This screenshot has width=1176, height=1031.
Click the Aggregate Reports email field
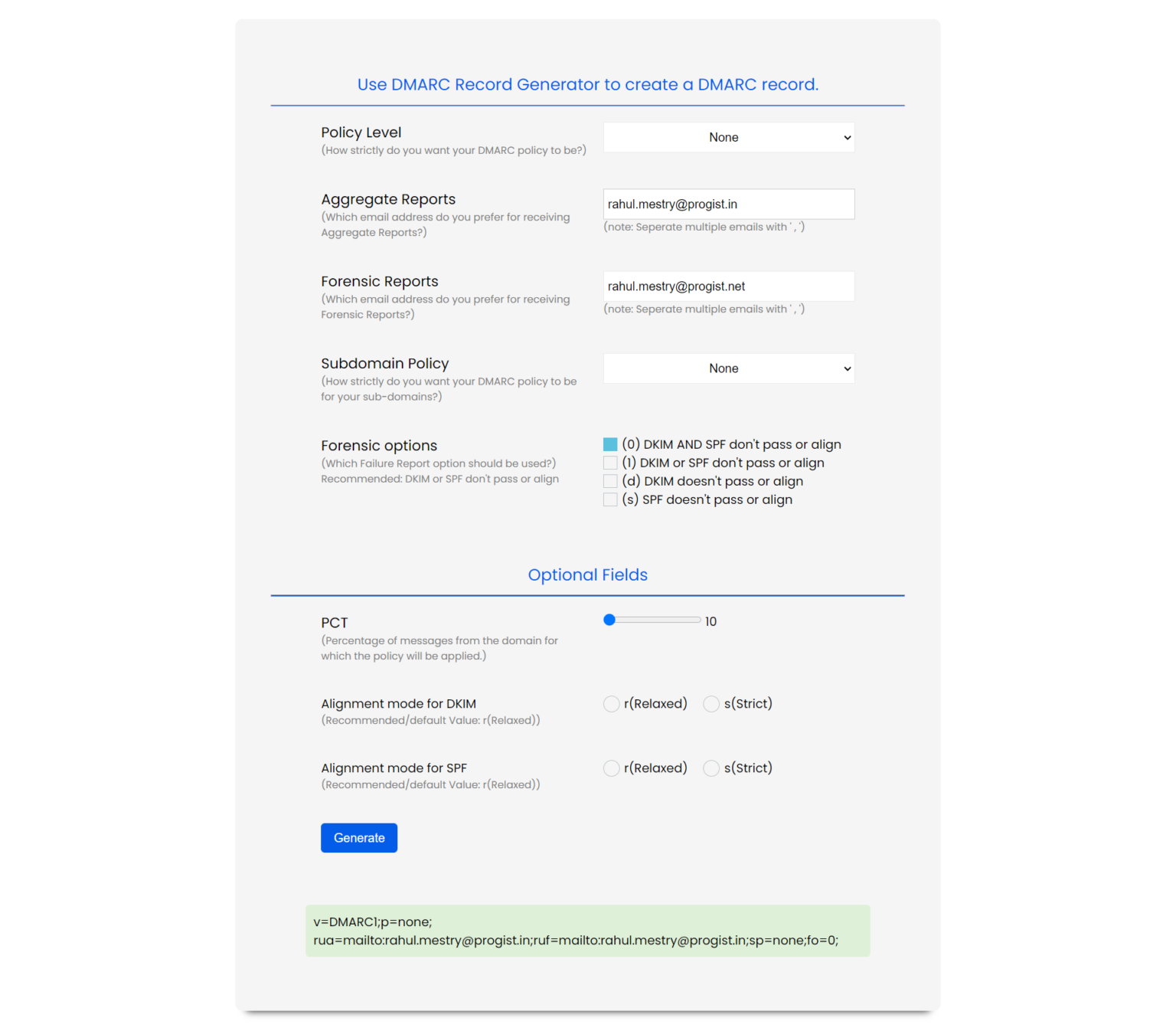728,205
